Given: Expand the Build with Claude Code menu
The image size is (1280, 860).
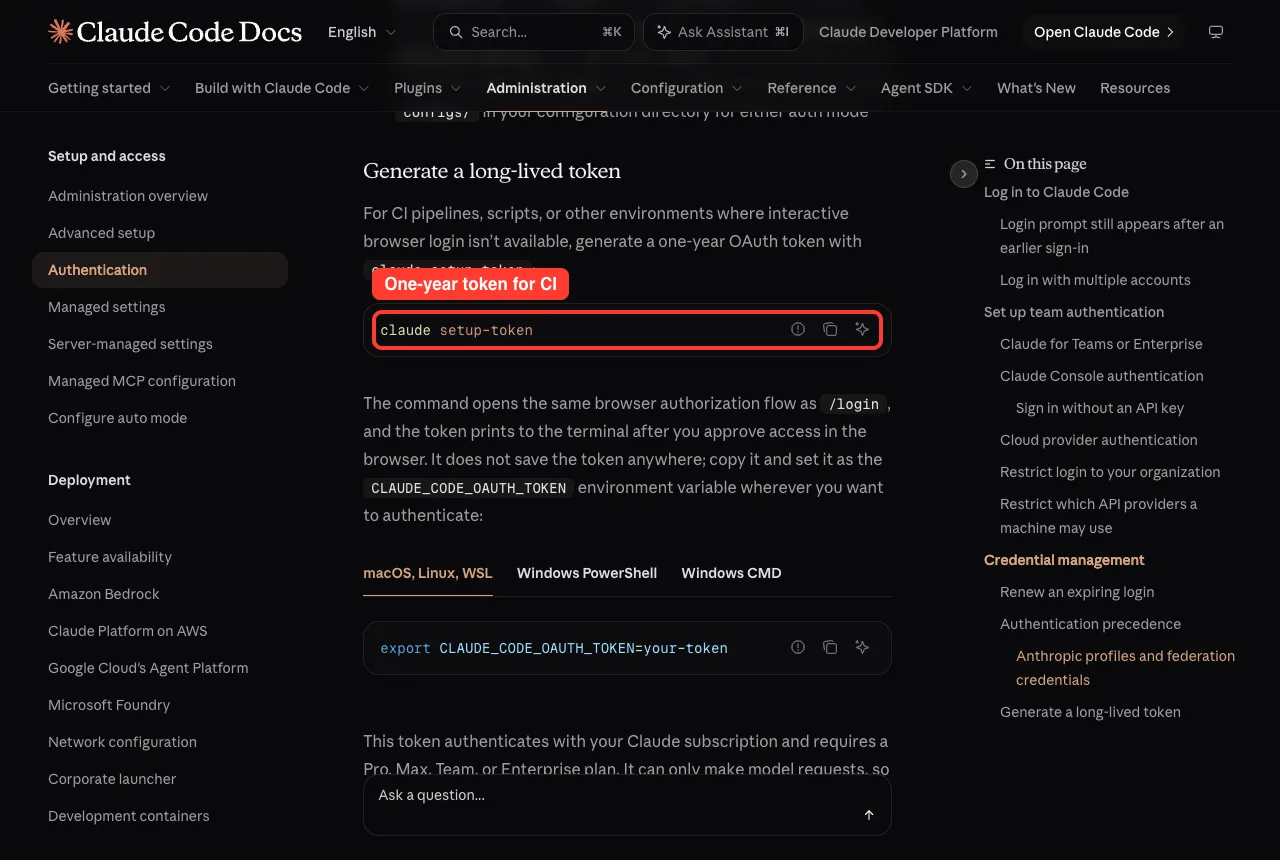Looking at the screenshot, I should [x=282, y=88].
